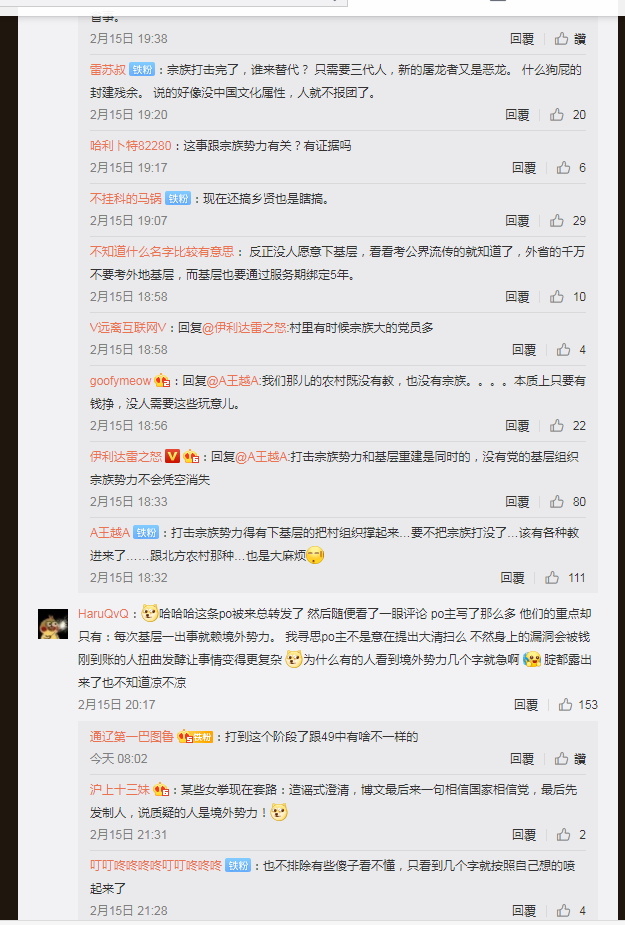
Task: Like A王越A's comment with 111 likes
Action: tap(552, 578)
